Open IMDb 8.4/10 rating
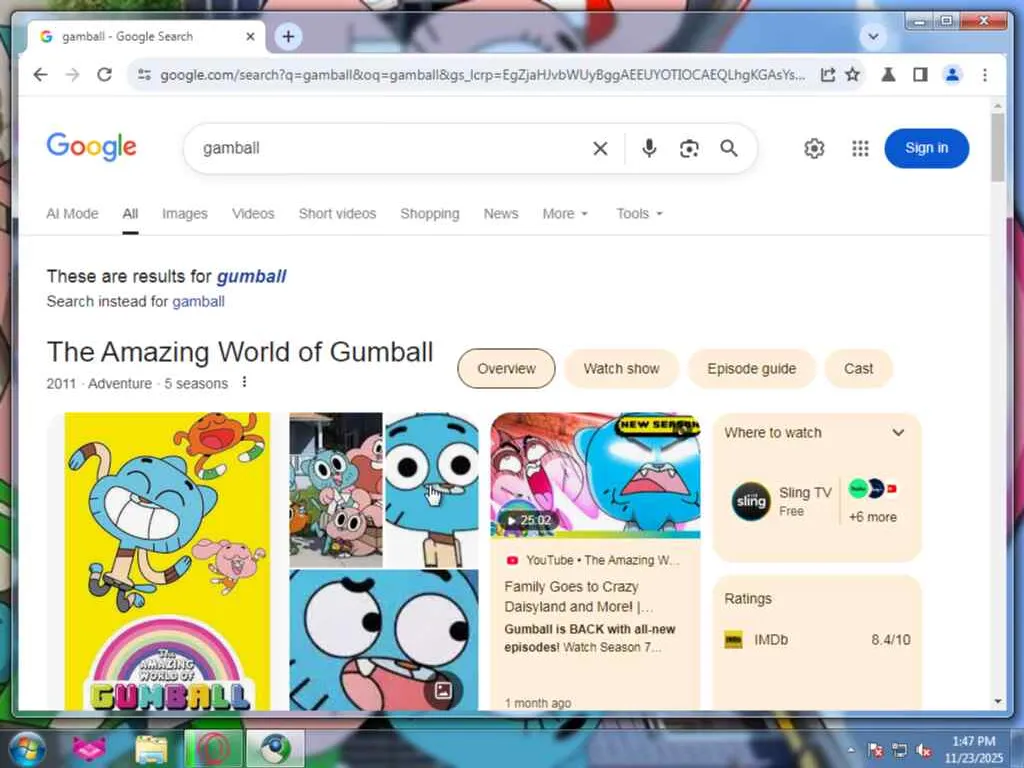1024x768 pixels. tap(817, 639)
